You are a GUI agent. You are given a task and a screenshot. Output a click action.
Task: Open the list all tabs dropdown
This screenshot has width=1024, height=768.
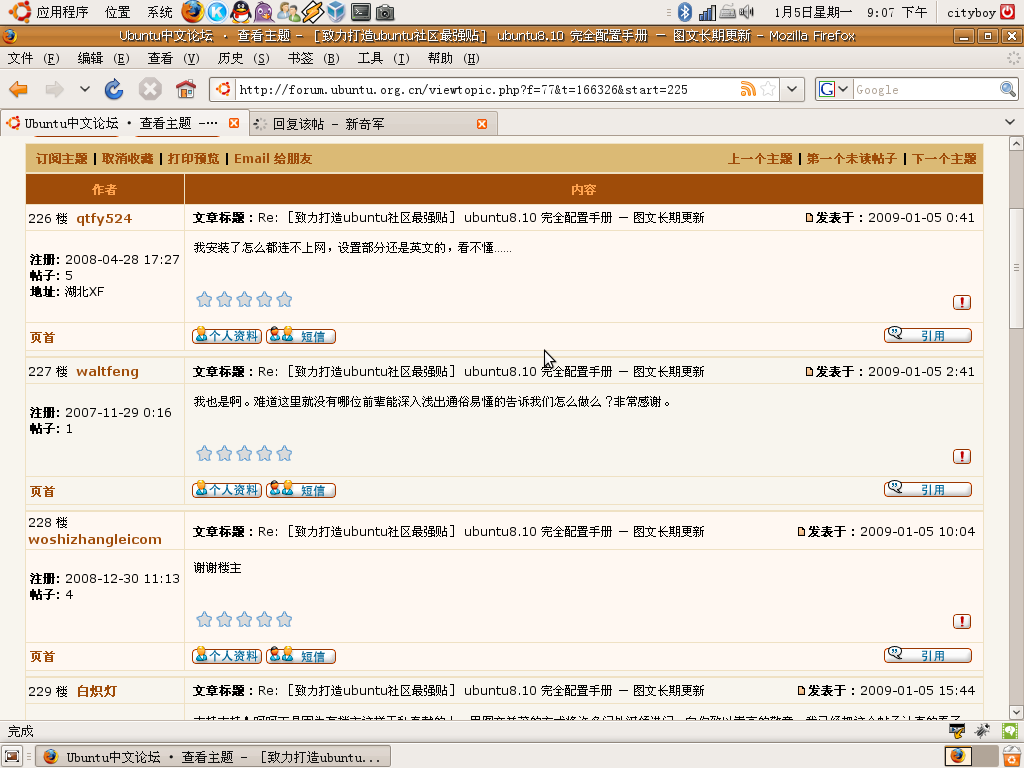(x=1010, y=122)
